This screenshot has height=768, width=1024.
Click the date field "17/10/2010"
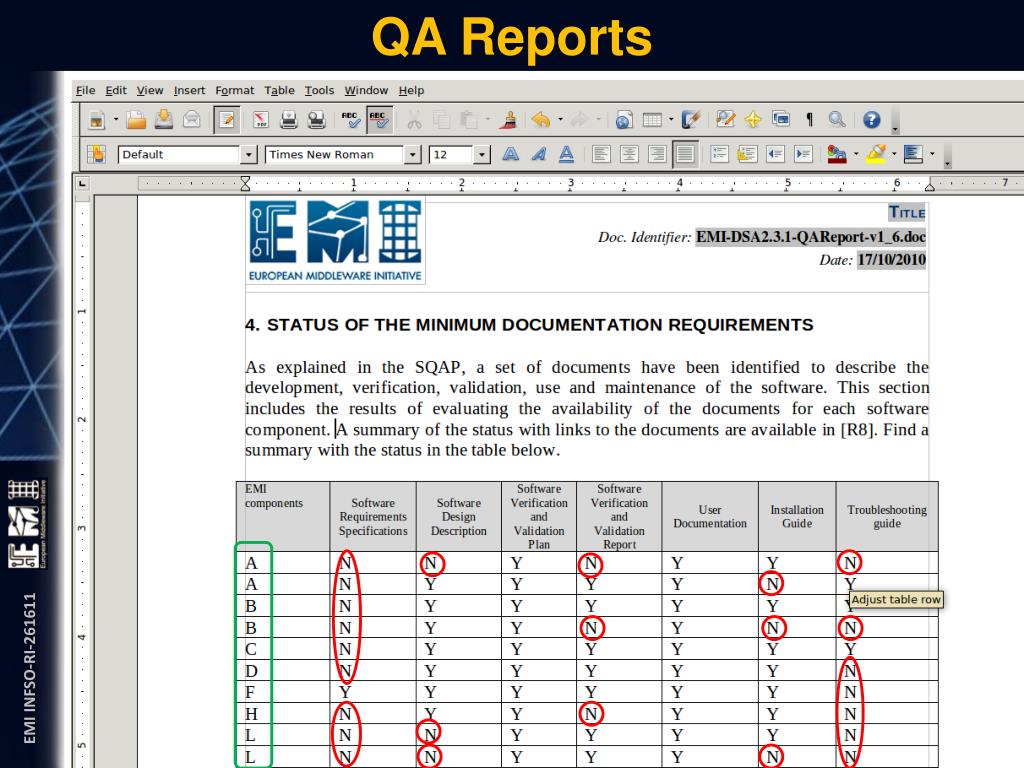pyautogui.click(x=891, y=260)
